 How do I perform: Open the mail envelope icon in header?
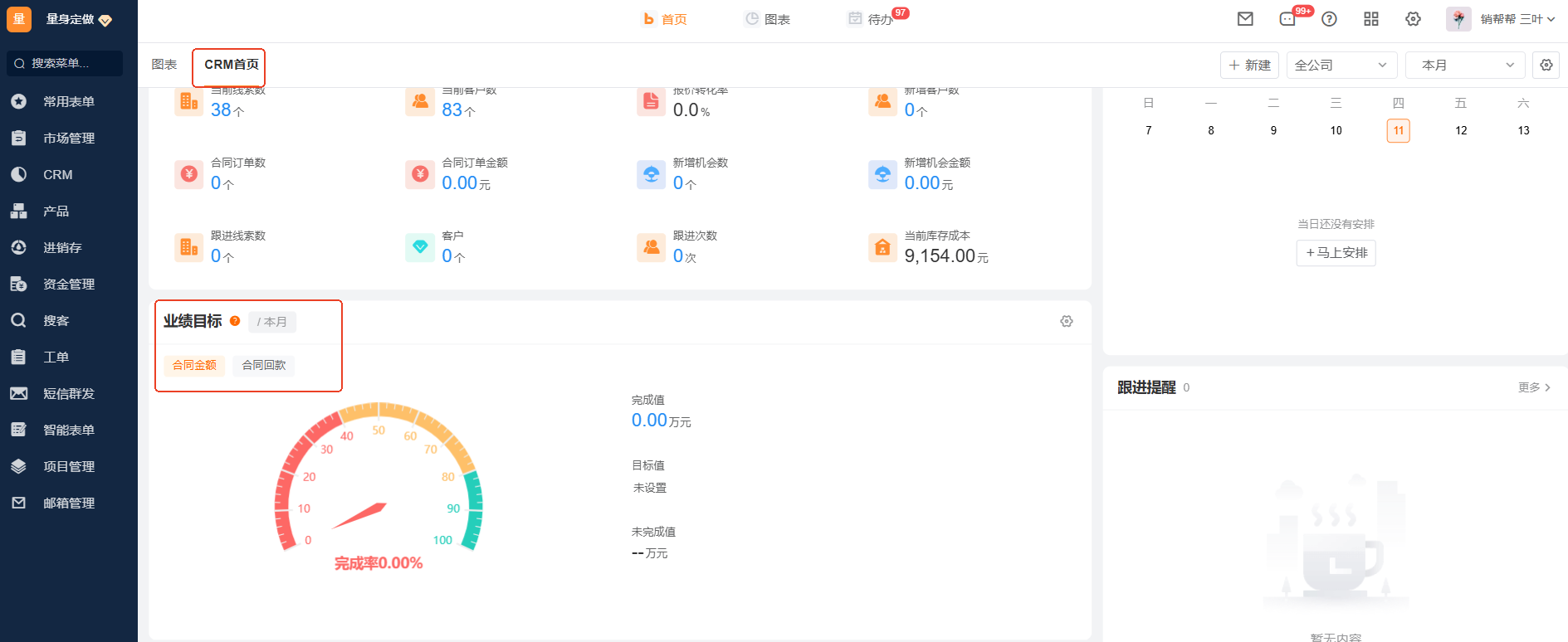coord(1245,19)
